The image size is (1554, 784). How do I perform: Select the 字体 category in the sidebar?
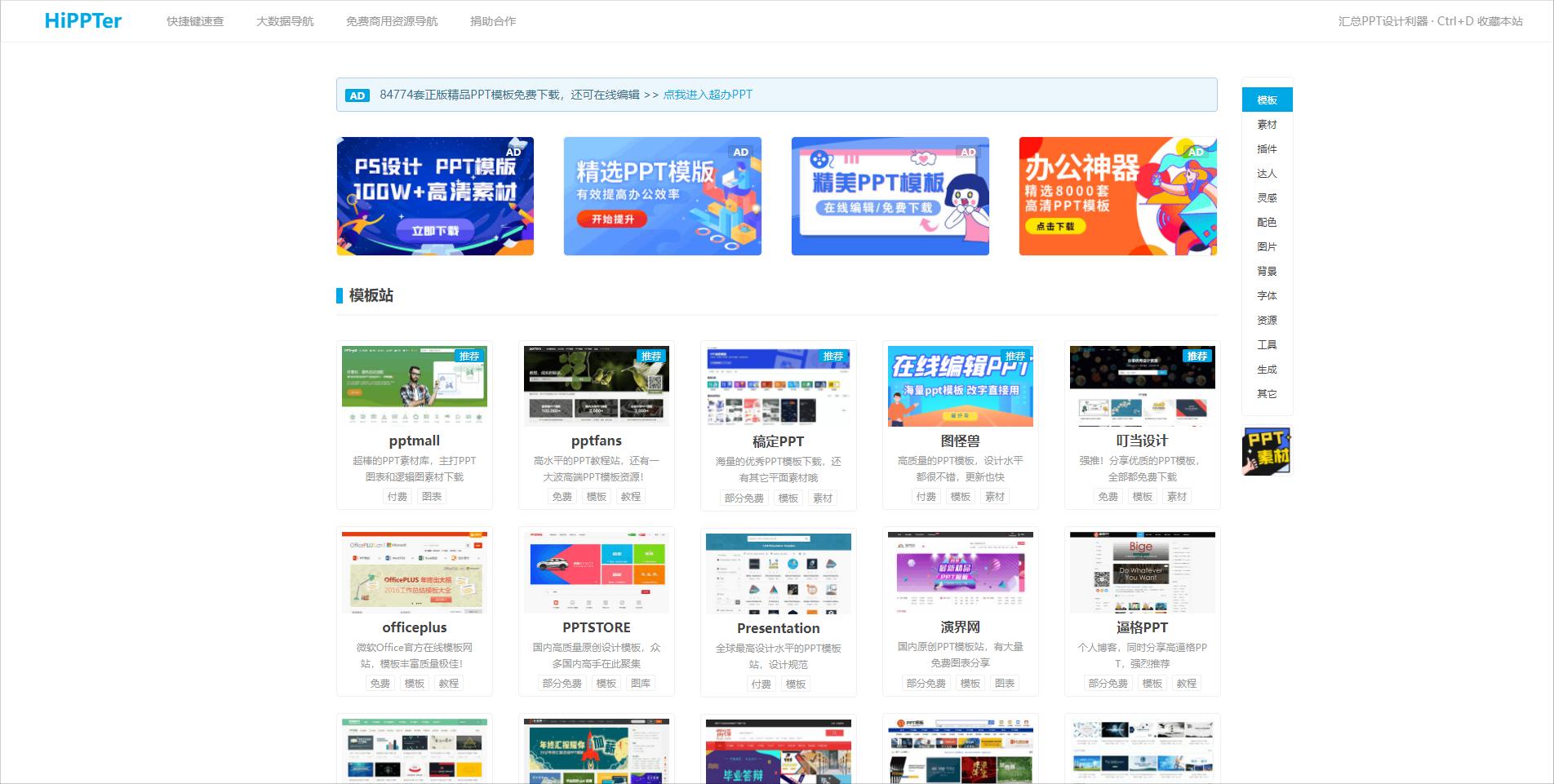click(x=1266, y=295)
